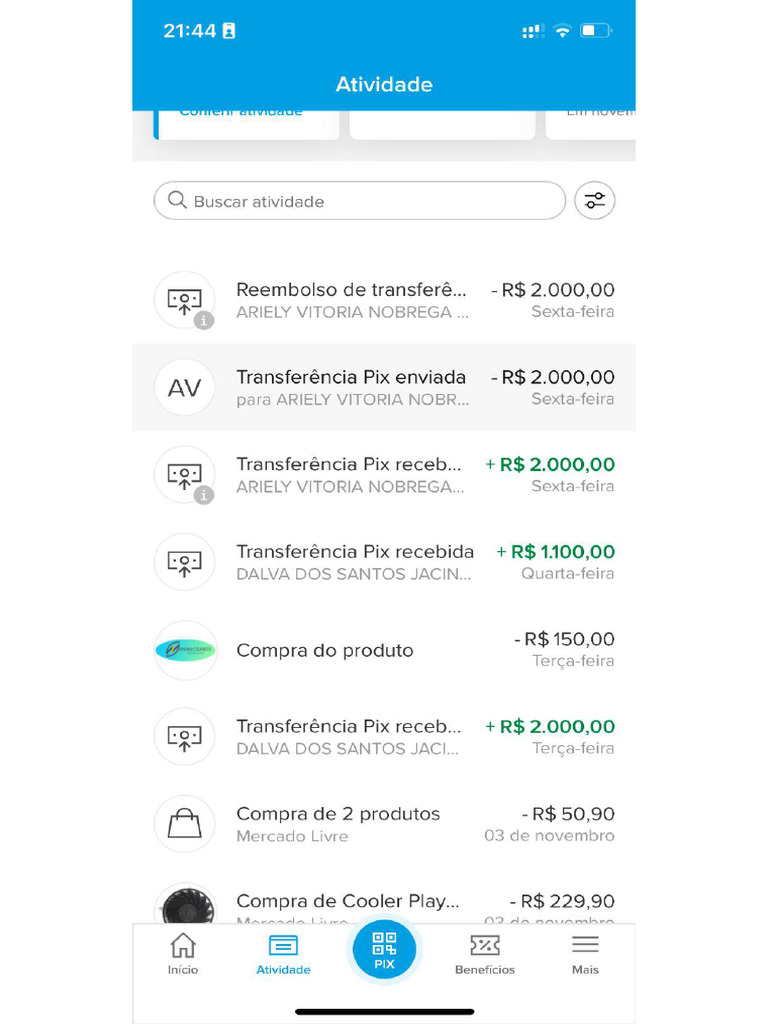Open the Compra do produto R$ 150,00 entry
The image size is (768, 1024).
(x=400, y=650)
